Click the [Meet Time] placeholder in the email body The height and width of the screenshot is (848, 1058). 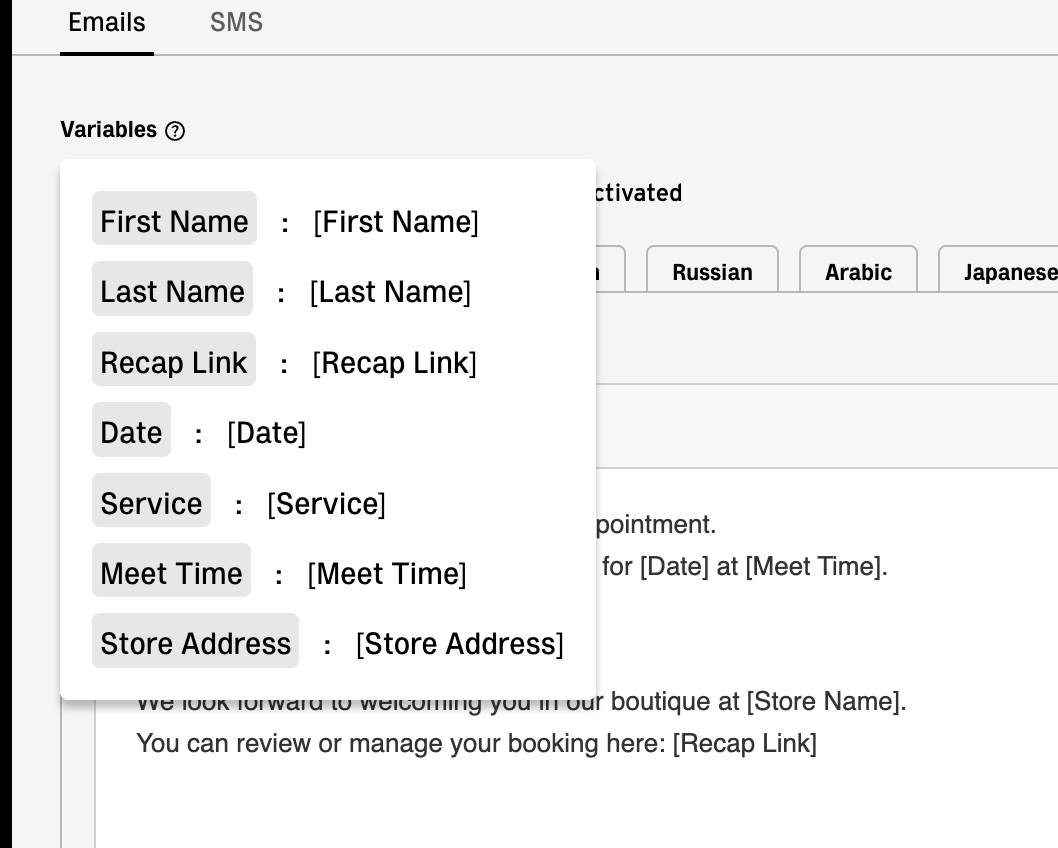(x=815, y=567)
